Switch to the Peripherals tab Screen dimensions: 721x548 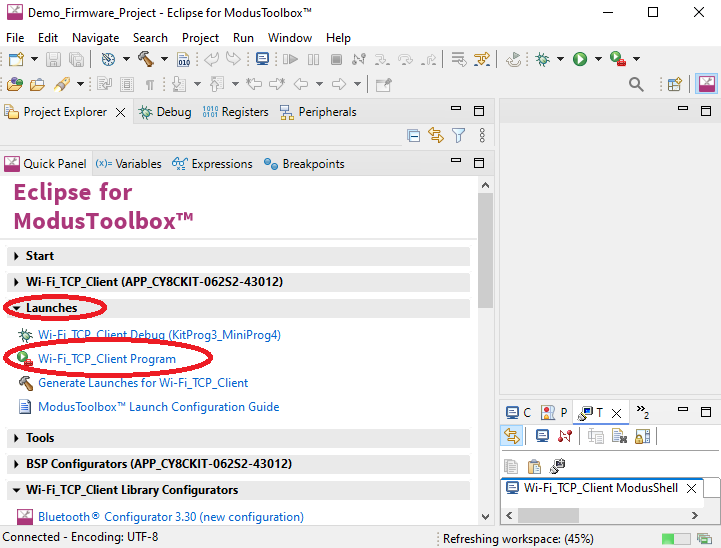pos(318,112)
